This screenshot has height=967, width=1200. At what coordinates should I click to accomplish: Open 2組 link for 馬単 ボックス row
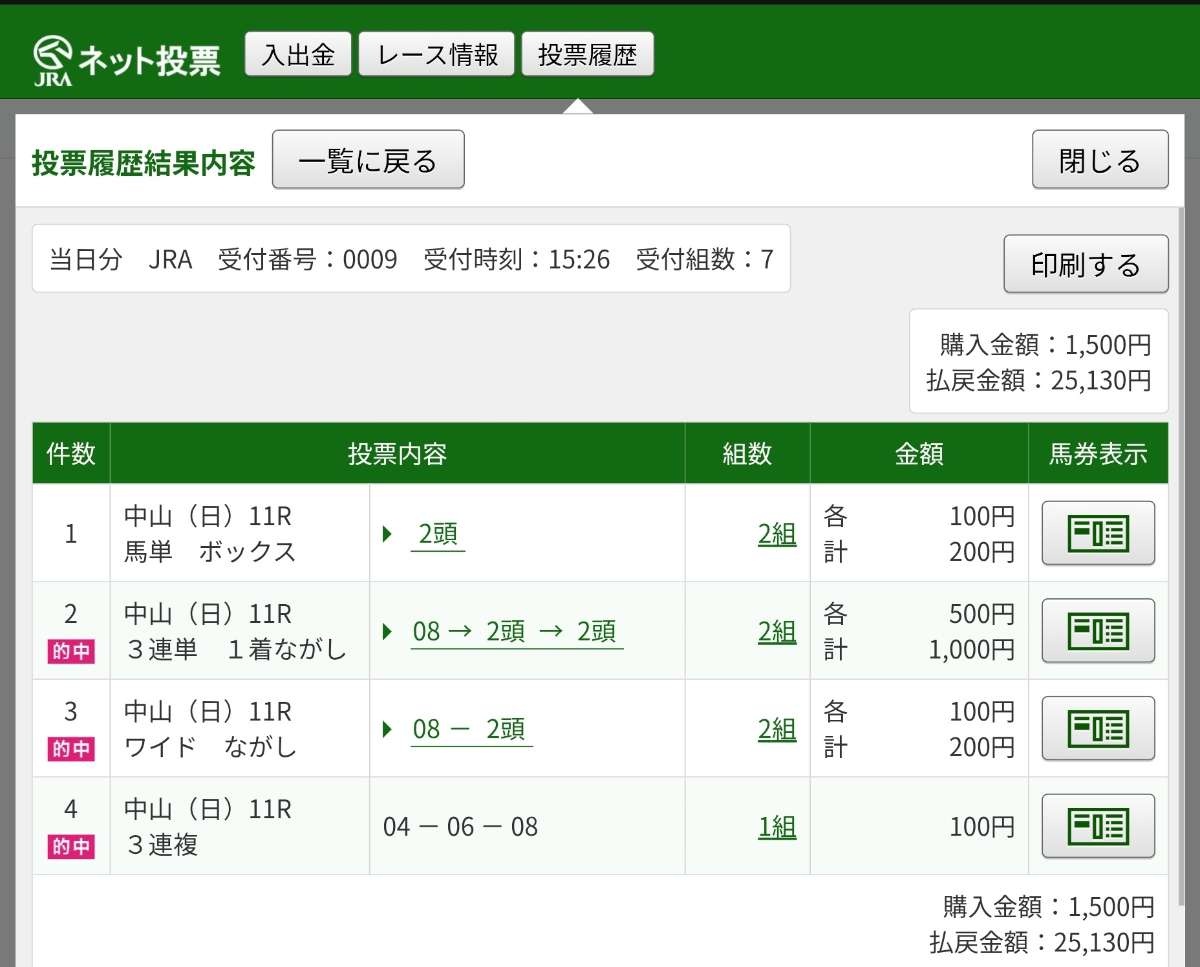point(776,535)
